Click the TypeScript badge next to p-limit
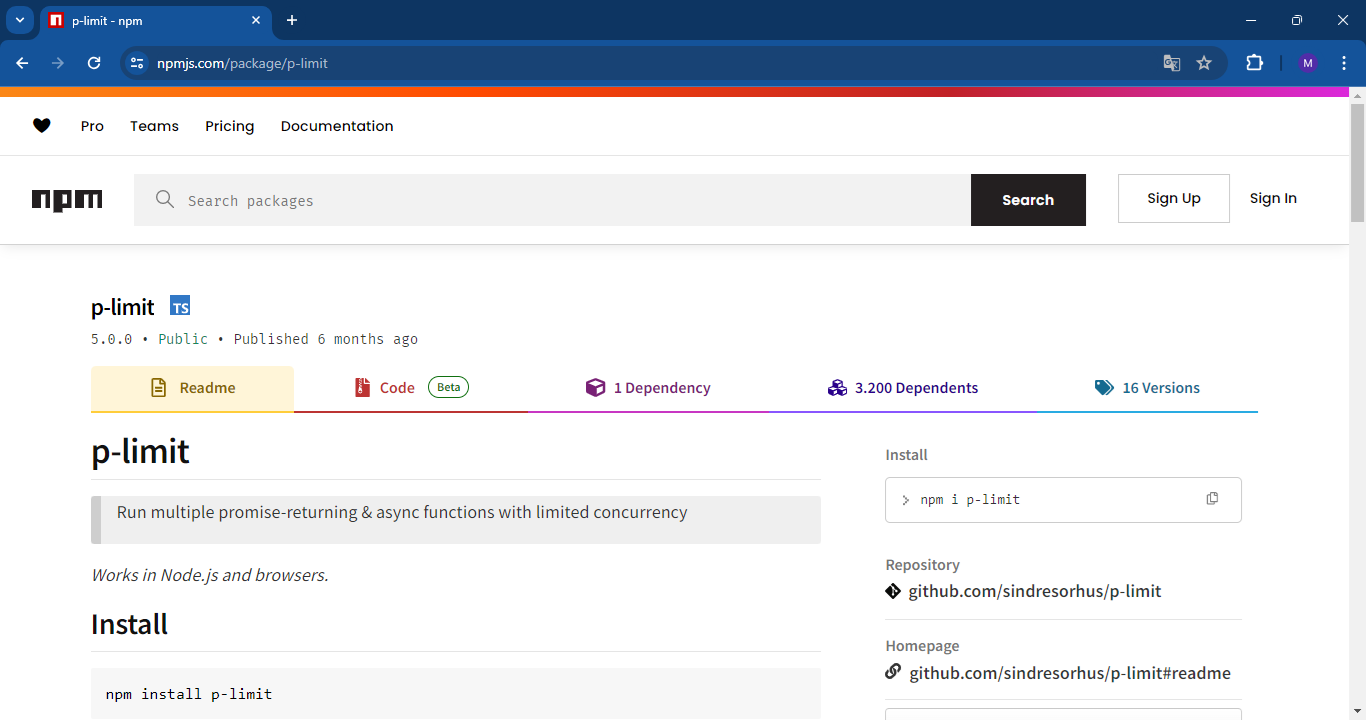1366x720 pixels. coord(180,305)
